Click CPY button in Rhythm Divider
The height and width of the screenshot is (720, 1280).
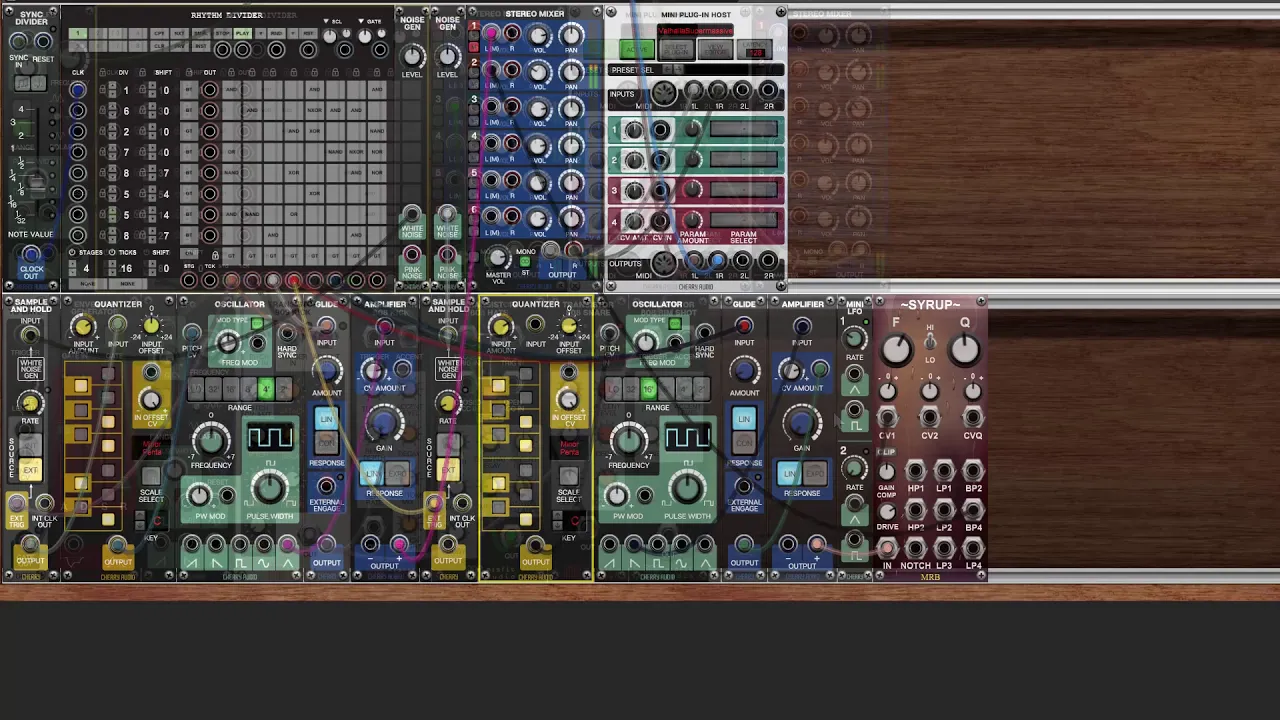pos(159,33)
